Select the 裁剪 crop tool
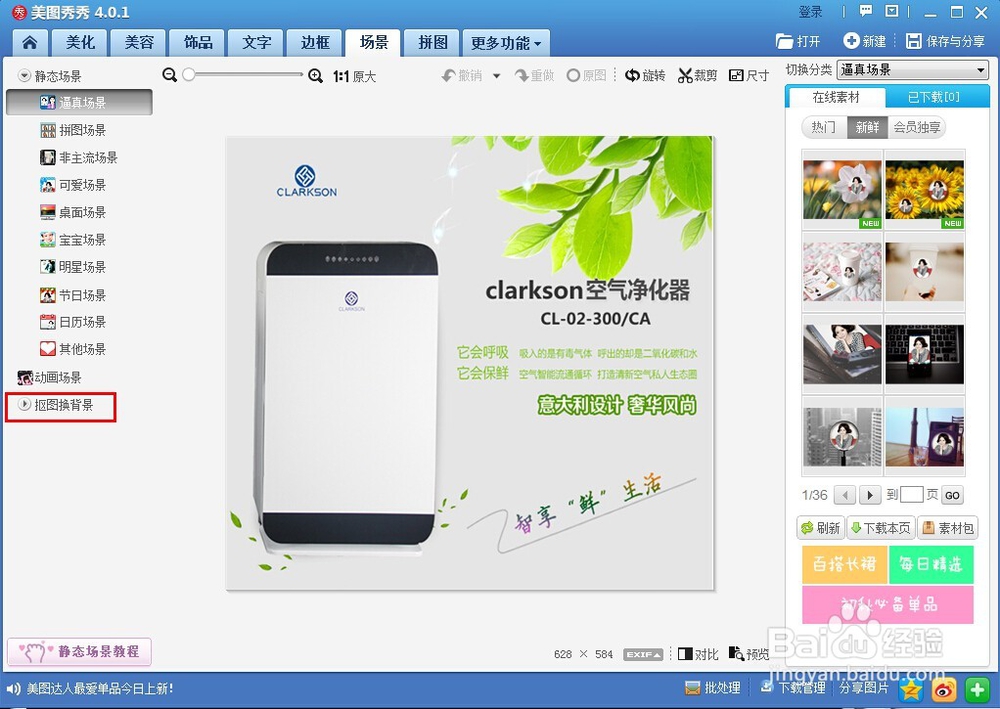Viewport: 1000px width, 709px height. [x=698, y=76]
